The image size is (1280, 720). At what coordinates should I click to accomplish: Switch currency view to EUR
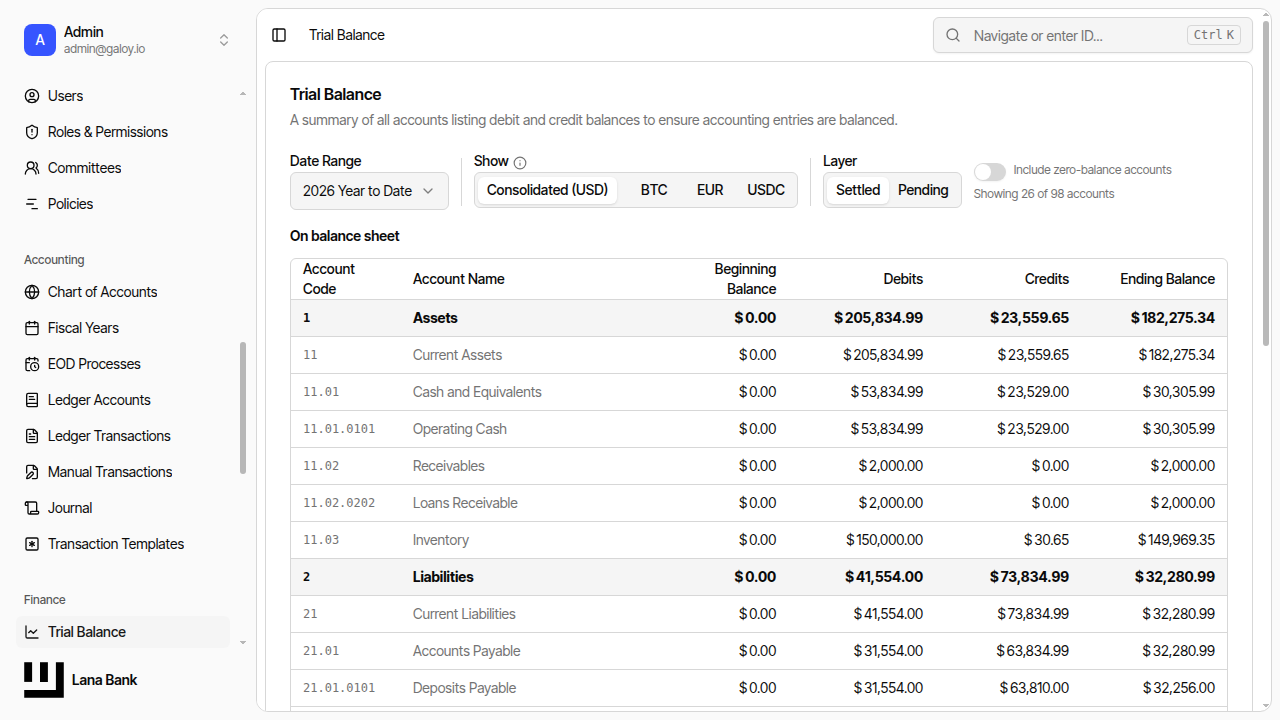(710, 190)
